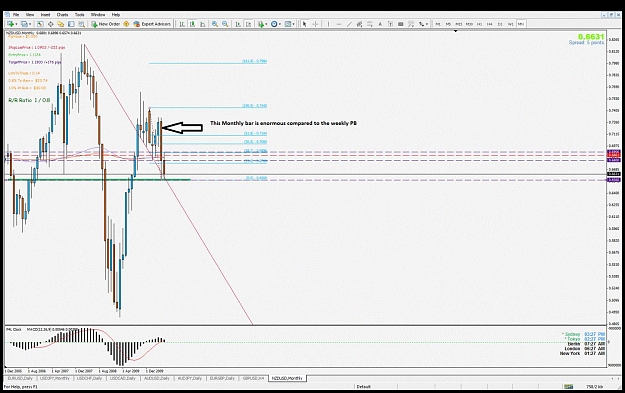This screenshot has width=625, height=393.
Task: Show the Market Watch window
Action: tap(40, 24)
